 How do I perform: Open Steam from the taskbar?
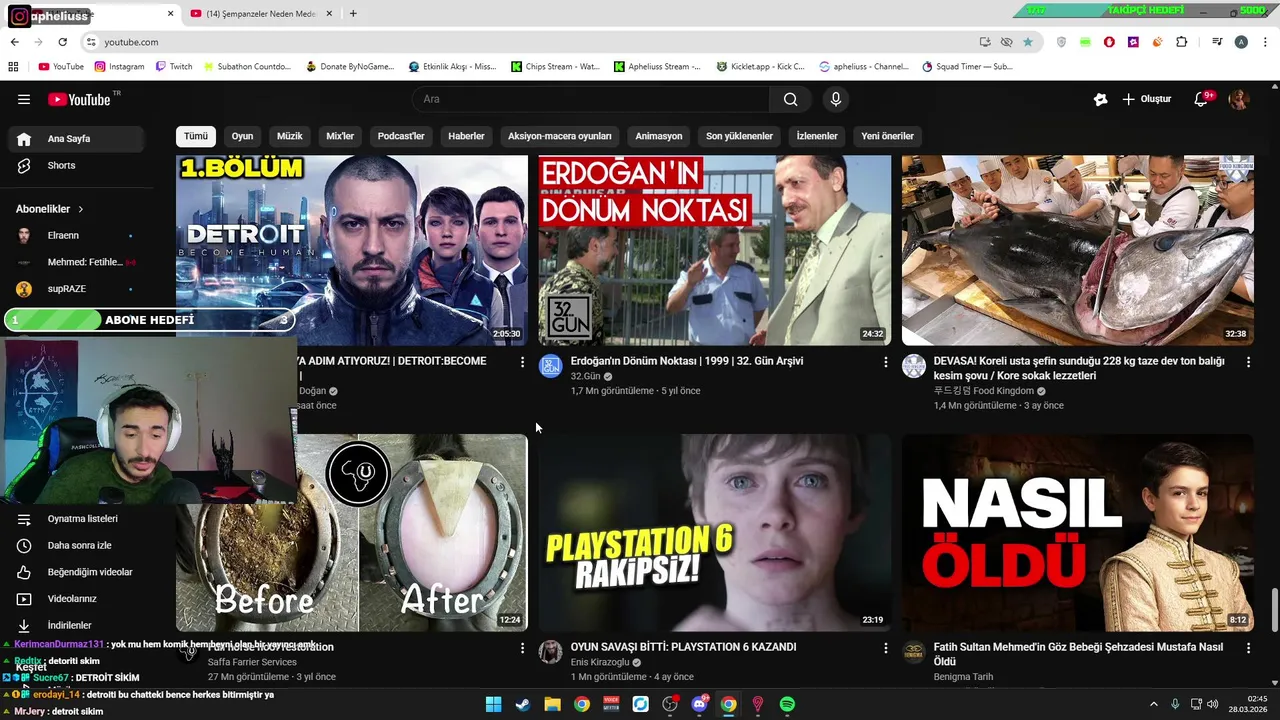pos(523,704)
